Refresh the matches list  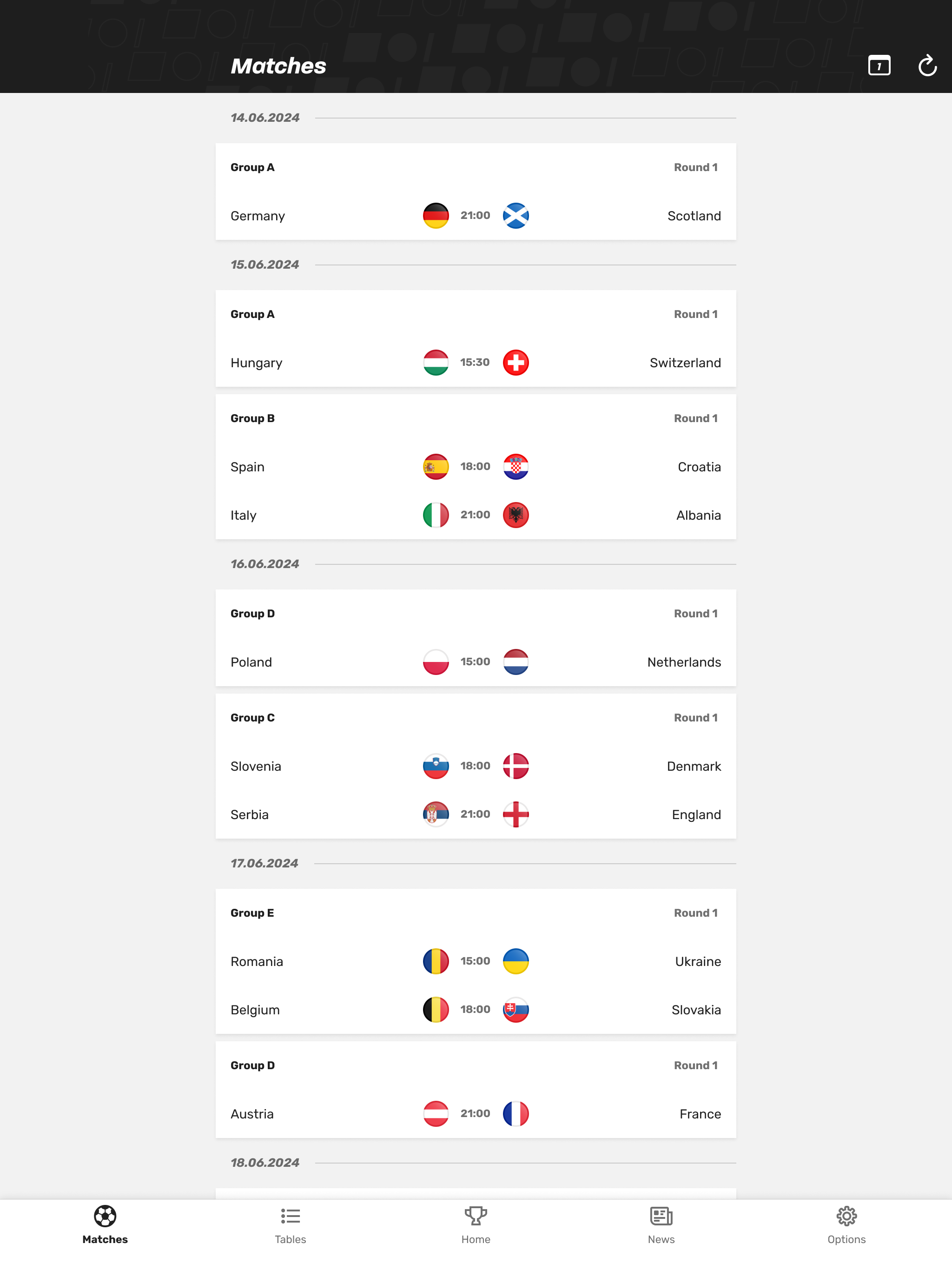pos(927,66)
